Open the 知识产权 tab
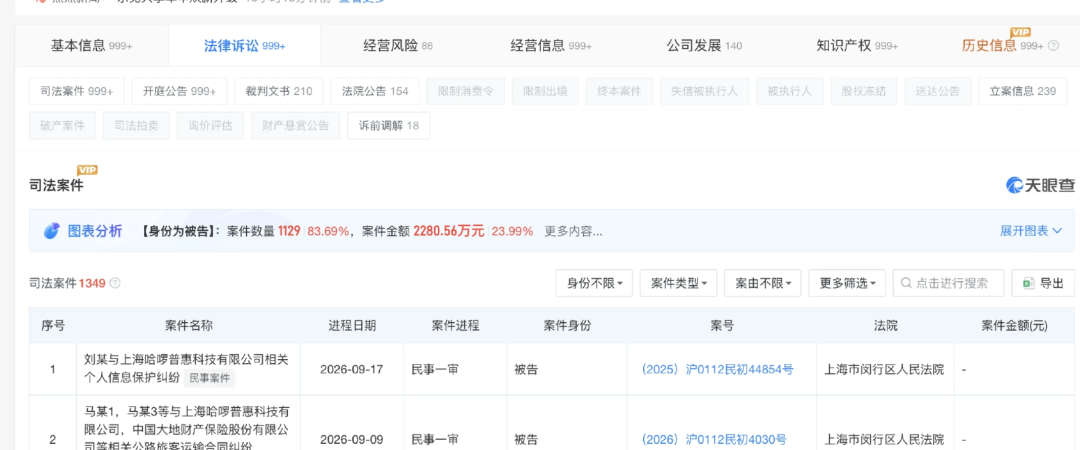 pyautogui.click(x=857, y=46)
